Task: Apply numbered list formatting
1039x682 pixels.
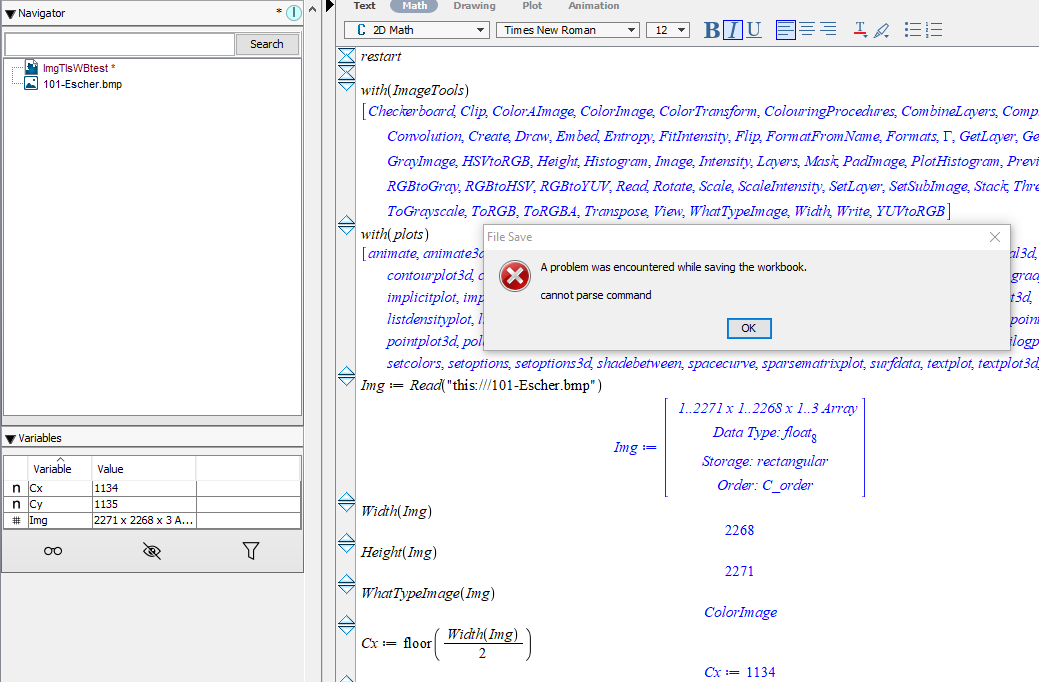Action: [x=934, y=30]
